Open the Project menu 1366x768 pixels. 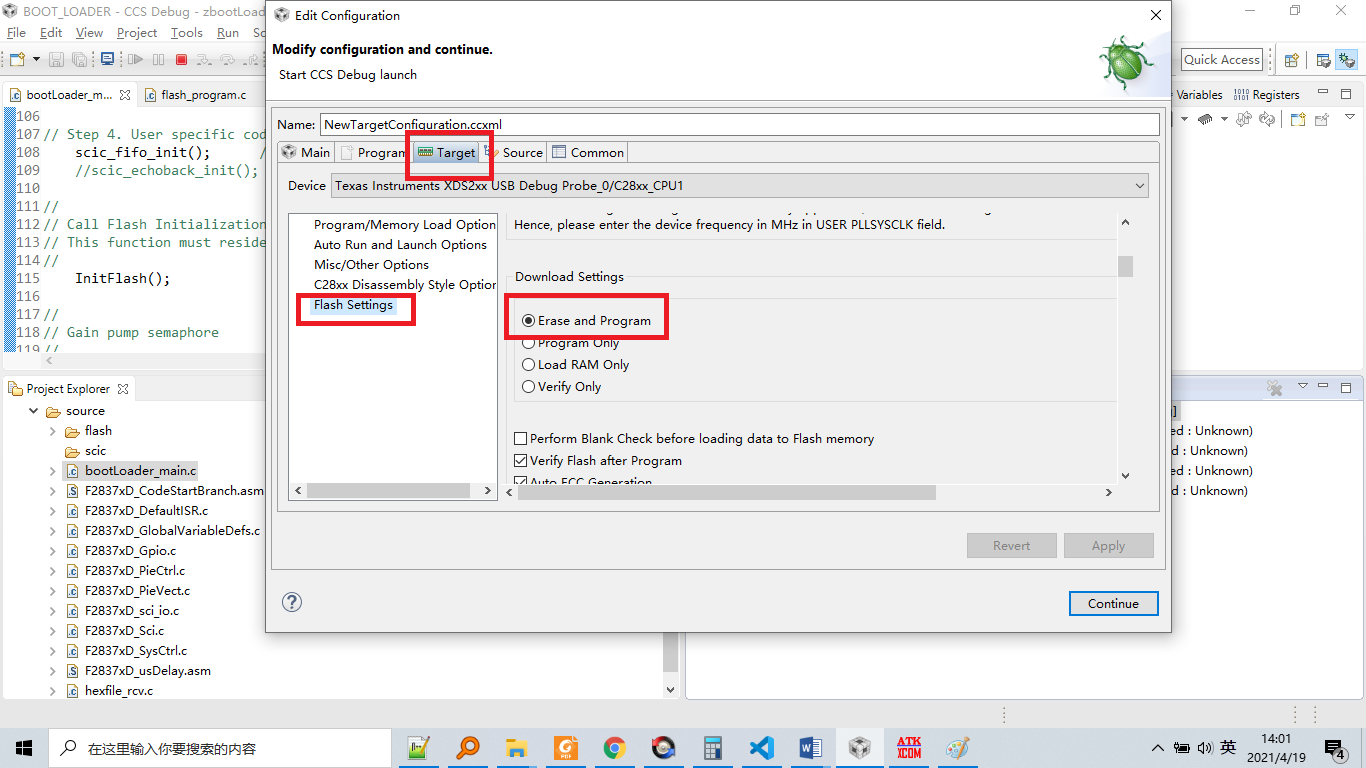tap(137, 32)
